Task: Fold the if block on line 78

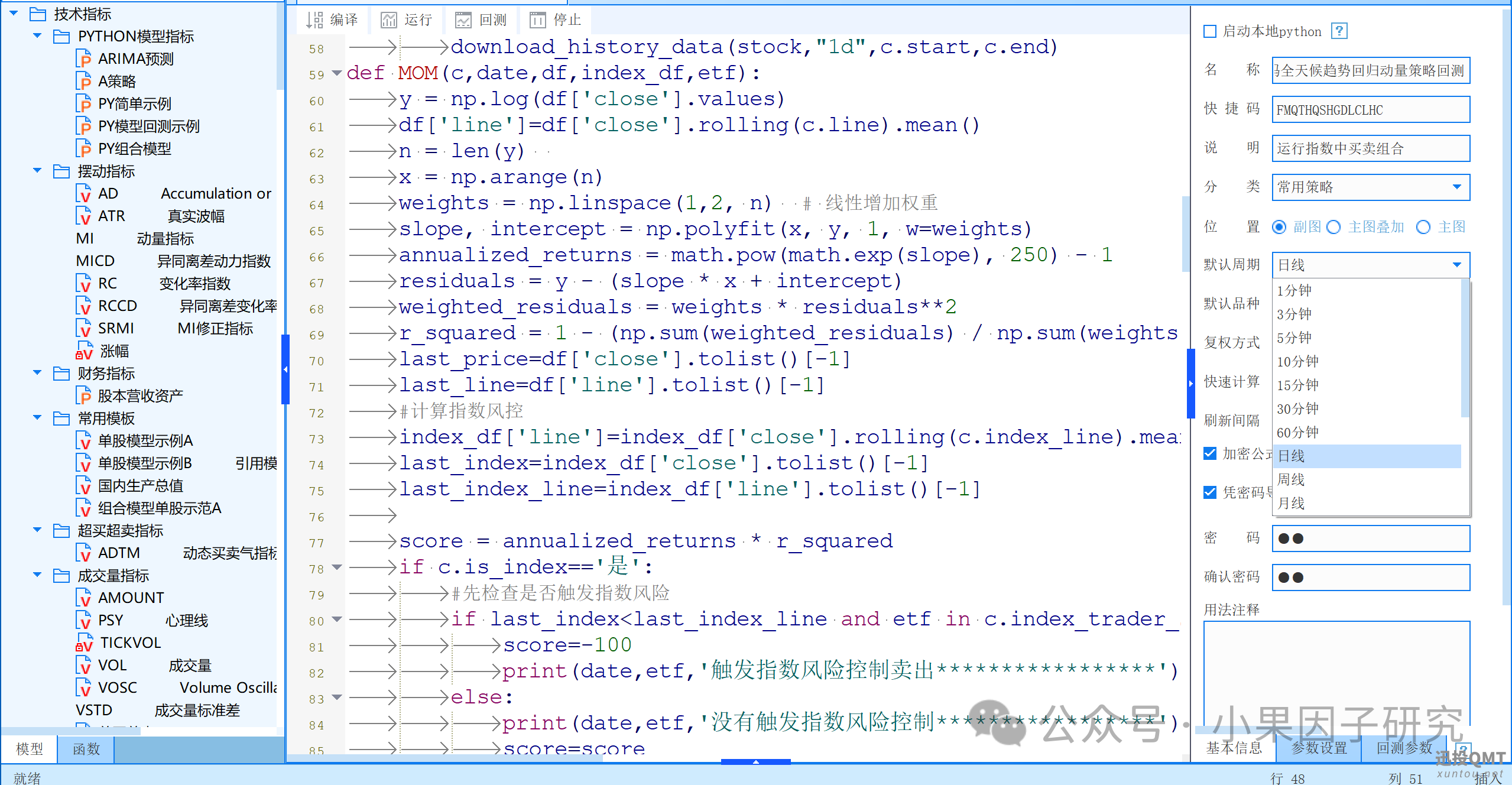Action: coord(337,567)
